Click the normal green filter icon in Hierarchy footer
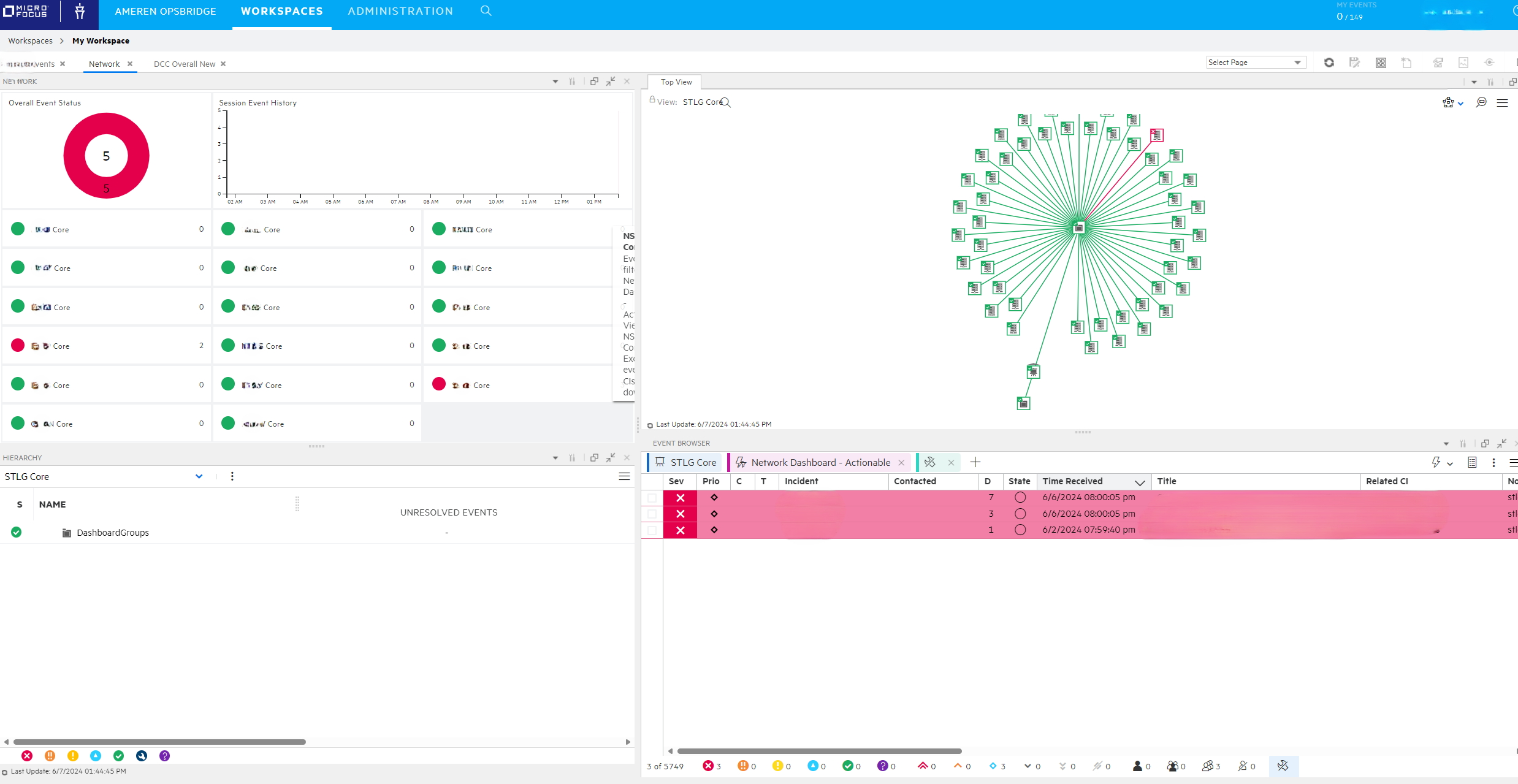This screenshot has height=784, width=1518. 119,756
